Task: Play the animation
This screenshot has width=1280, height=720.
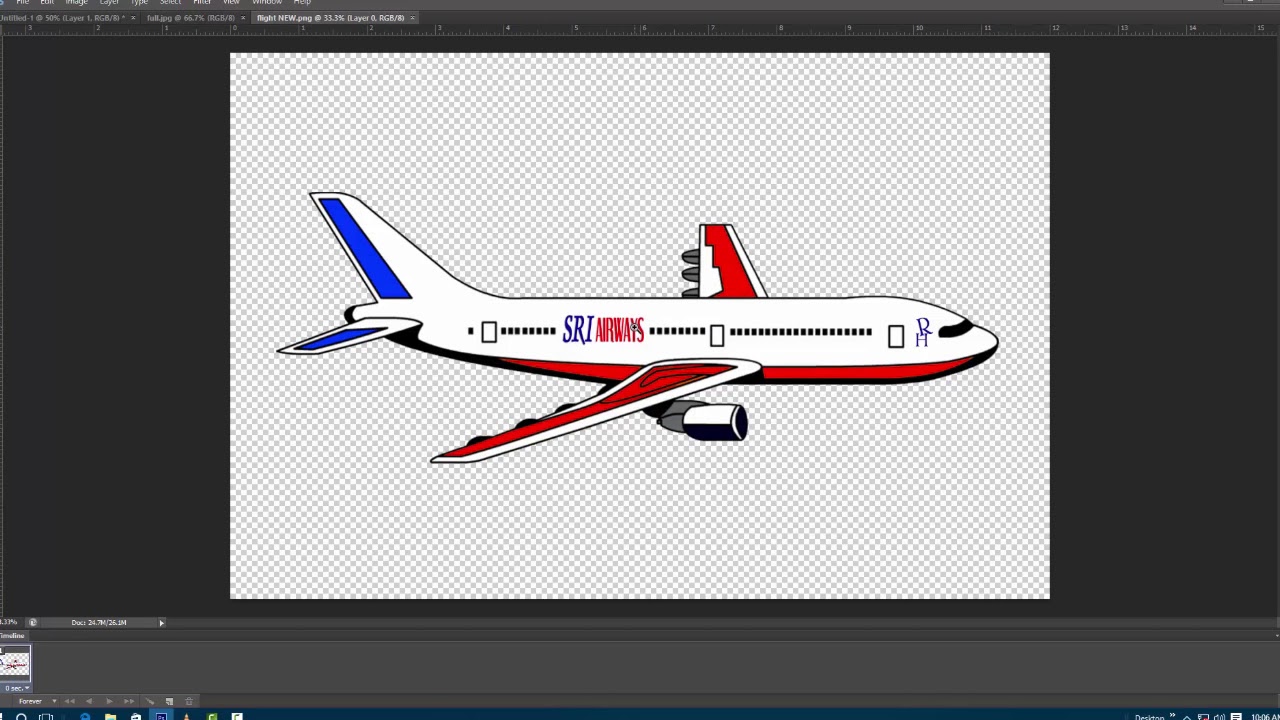Action: [x=109, y=701]
